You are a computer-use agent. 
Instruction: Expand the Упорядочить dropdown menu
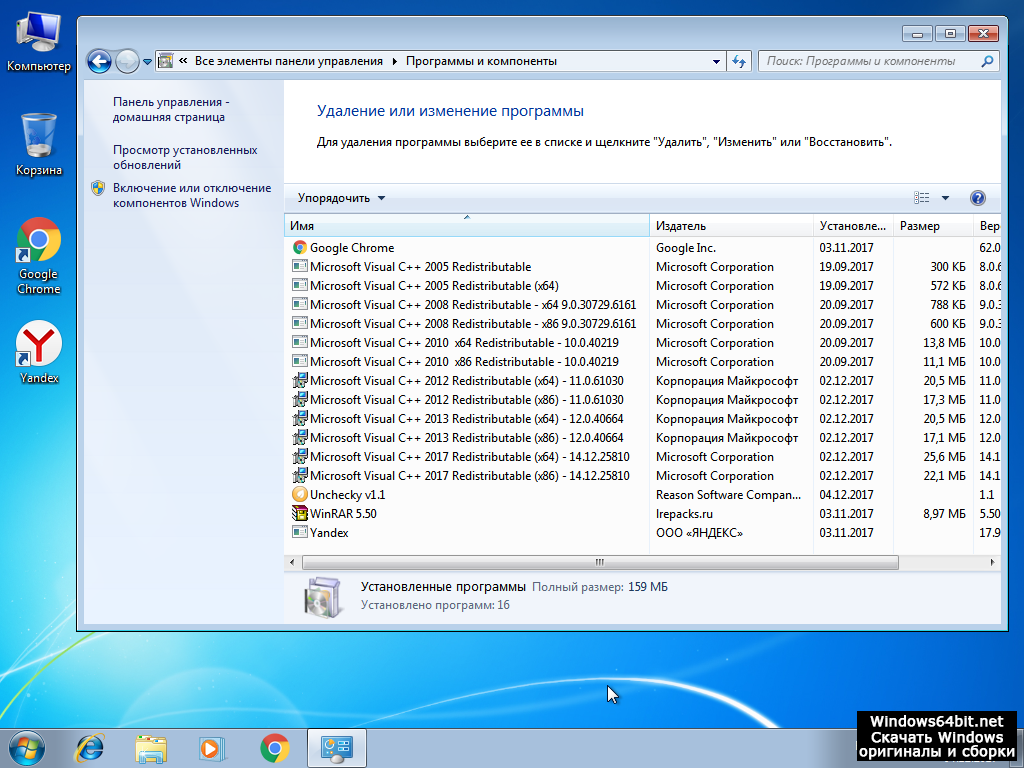pos(341,198)
